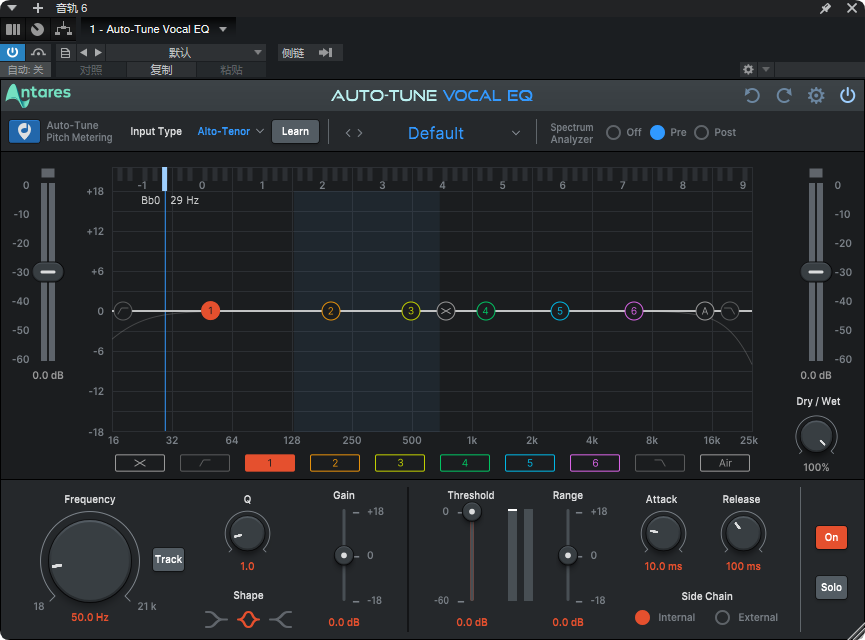Go to previous host preset arrow
The width and height of the screenshot is (865, 640).
[x=84, y=53]
